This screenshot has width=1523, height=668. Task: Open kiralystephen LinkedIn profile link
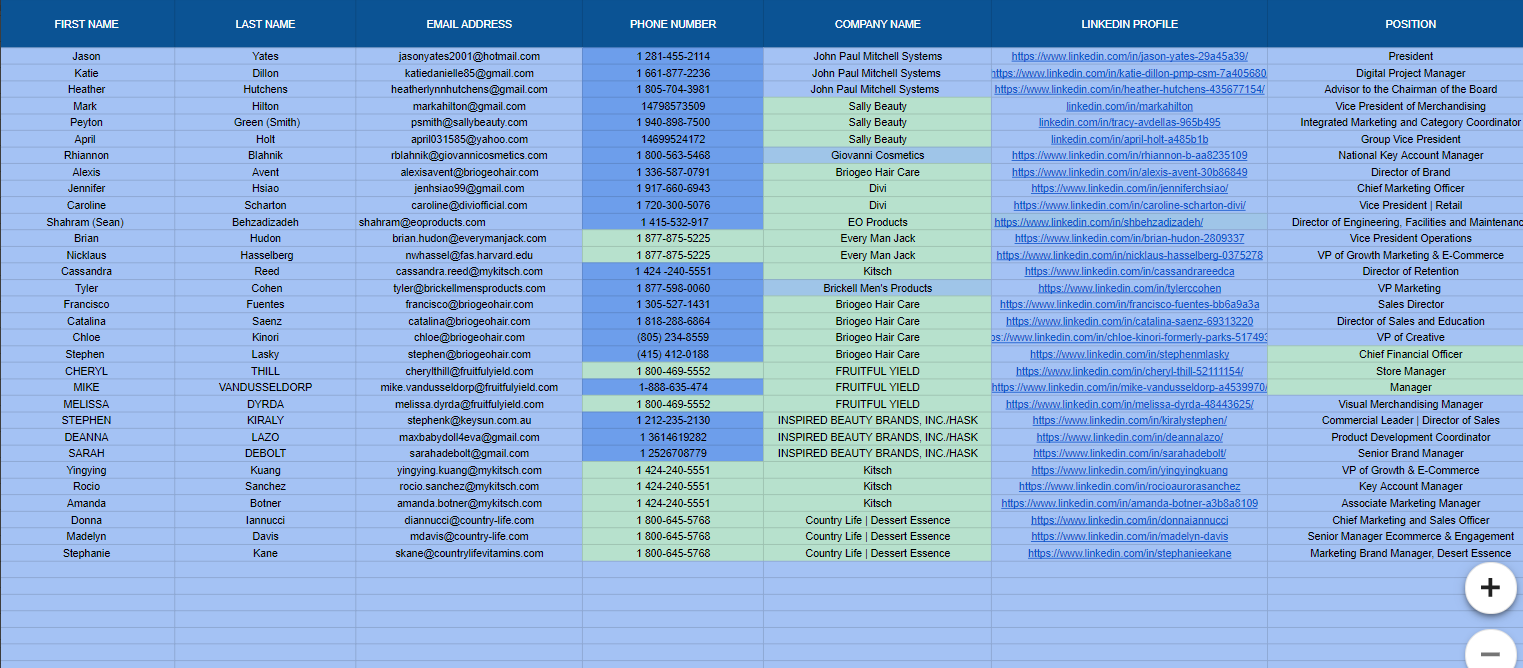point(1130,421)
